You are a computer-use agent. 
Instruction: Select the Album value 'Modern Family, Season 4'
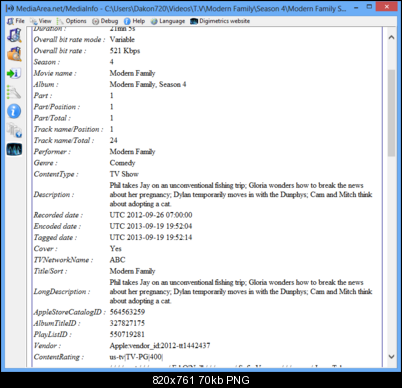coord(148,84)
